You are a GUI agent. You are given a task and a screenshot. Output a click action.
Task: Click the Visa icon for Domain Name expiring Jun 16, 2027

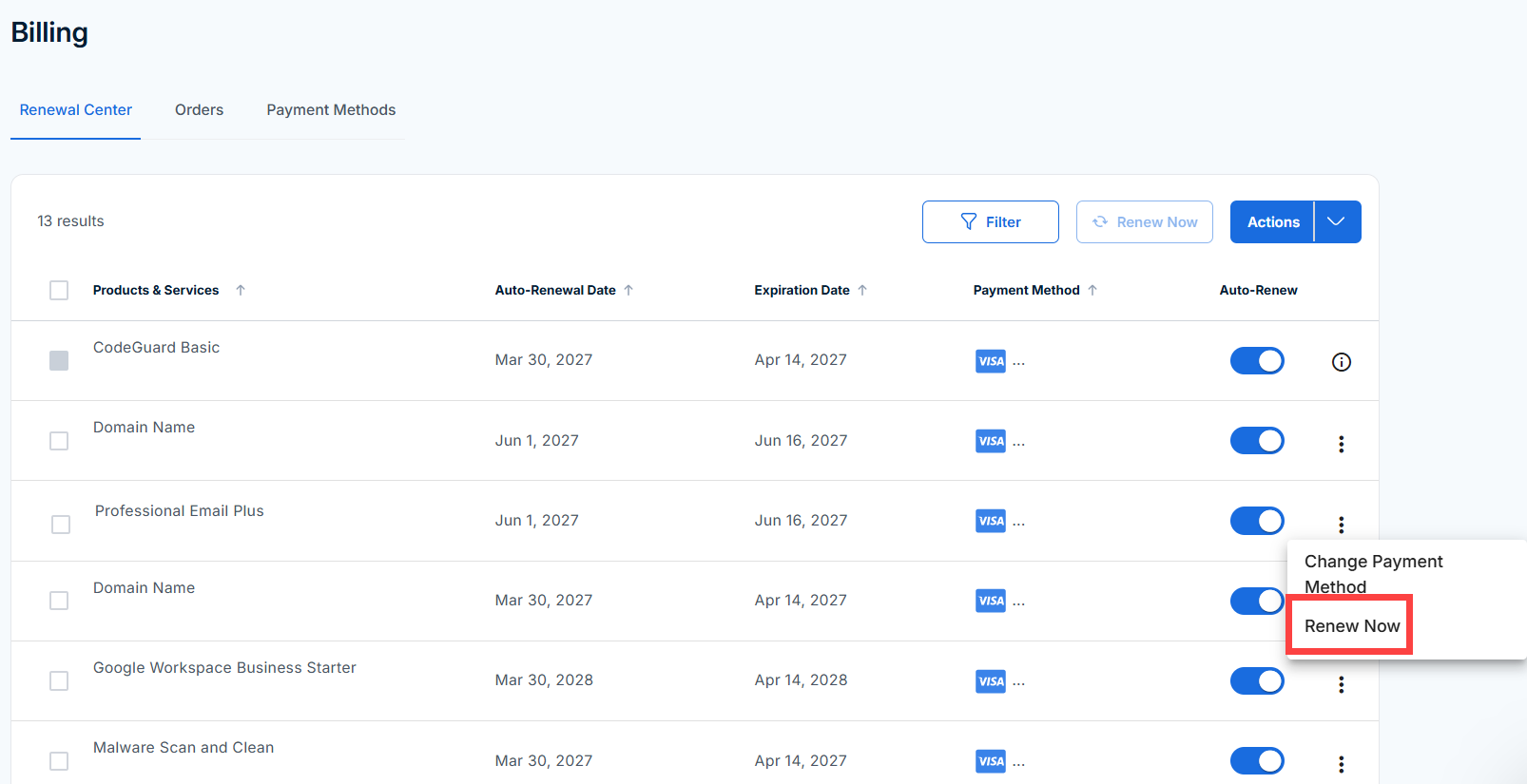(991, 441)
